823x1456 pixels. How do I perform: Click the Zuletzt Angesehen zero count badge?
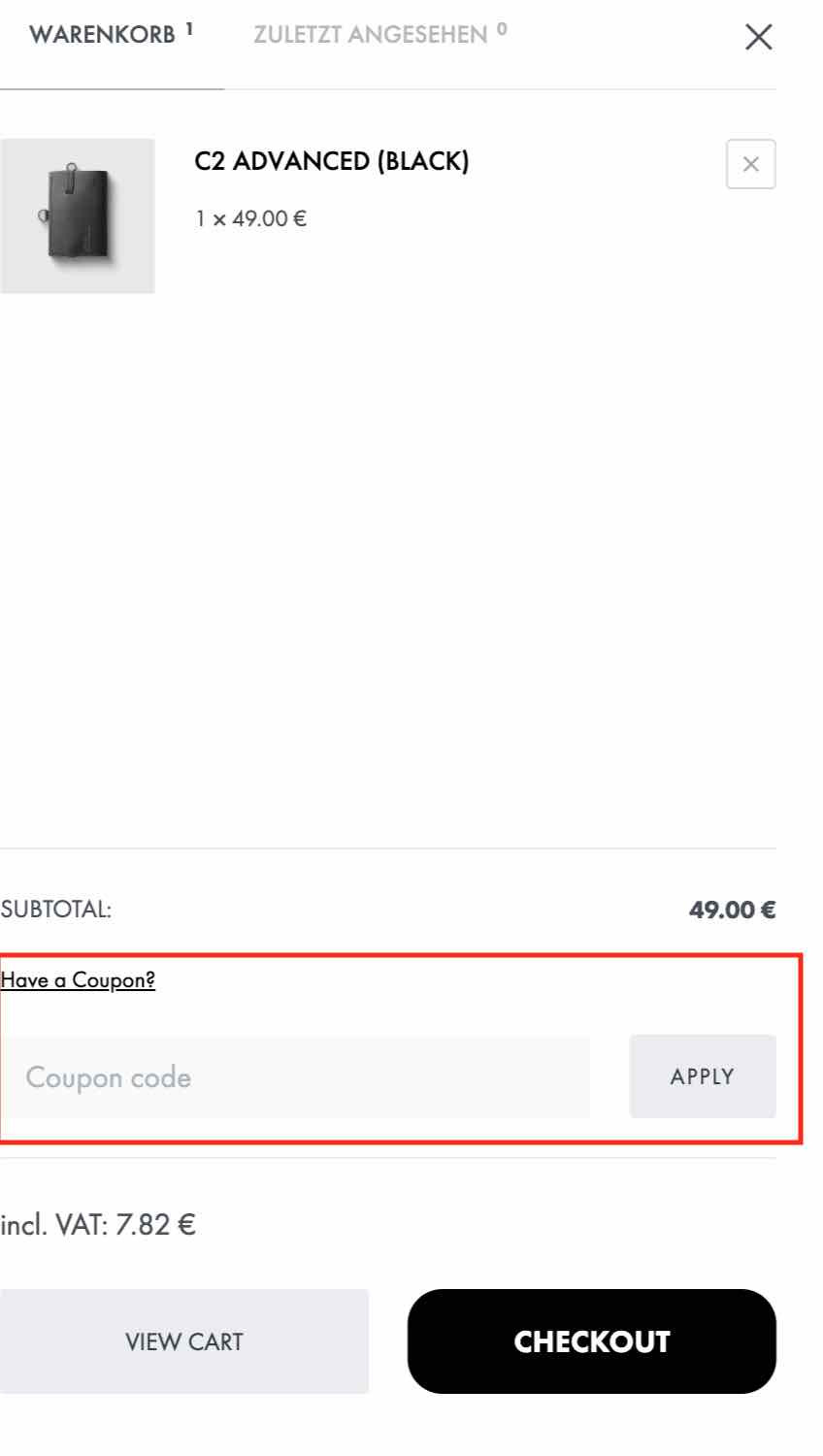tap(502, 29)
